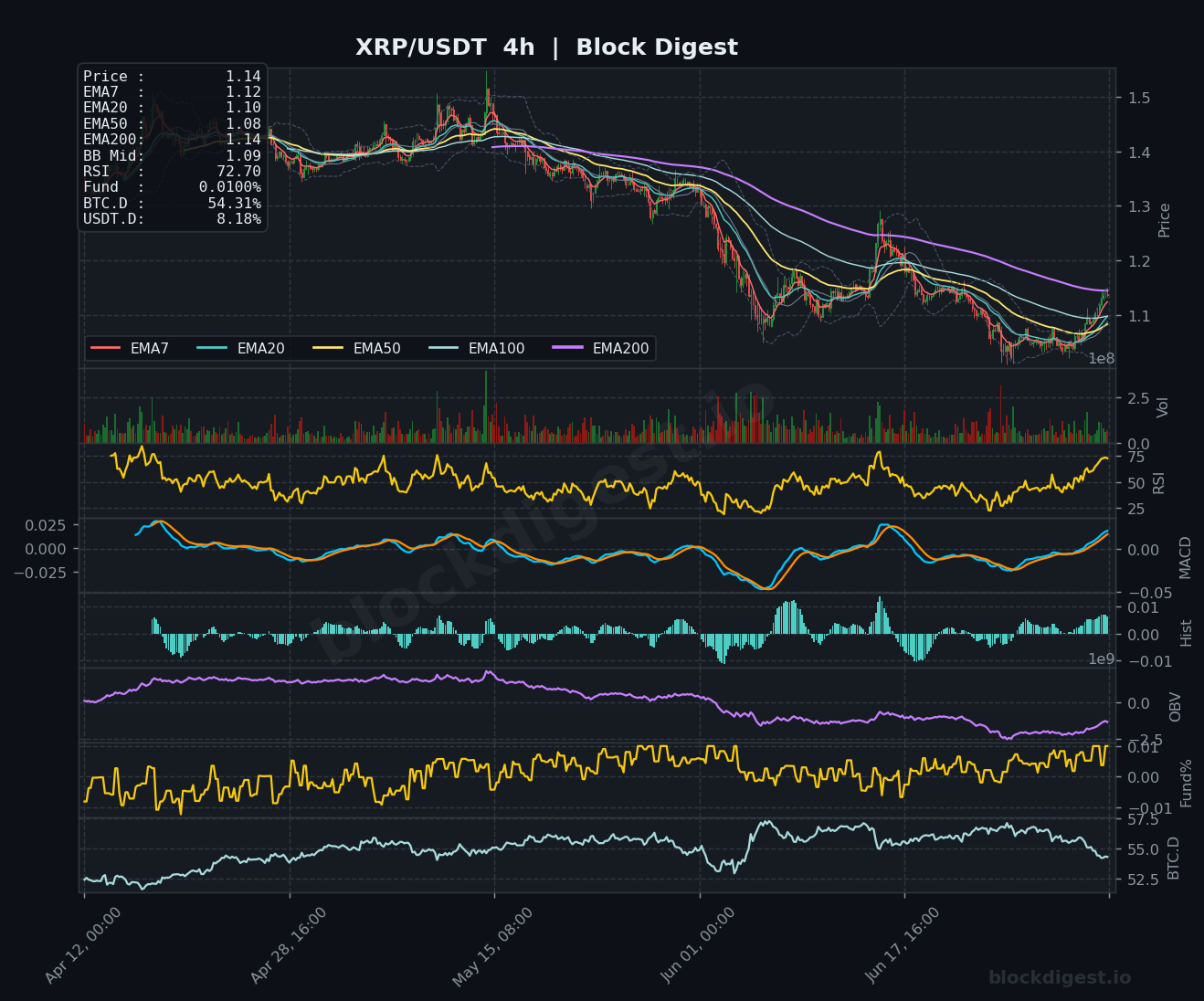This screenshot has height=1001, width=1204.
Task: Click the 57.5 BTC.D axis tick
Action: pyautogui.click(x=1144, y=820)
